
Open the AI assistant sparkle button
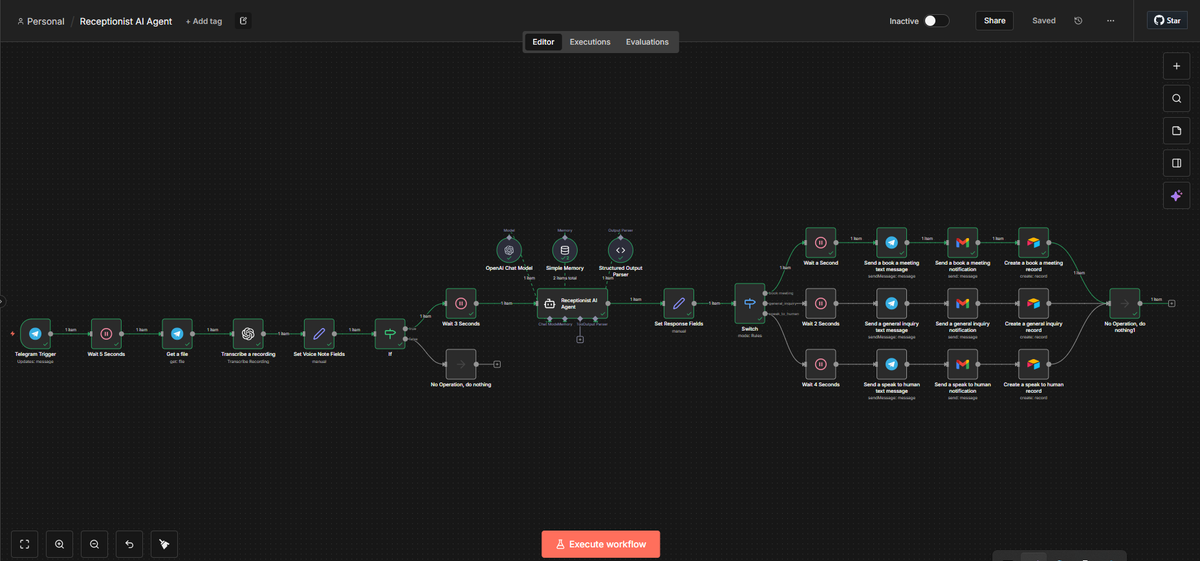[1176, 196]
